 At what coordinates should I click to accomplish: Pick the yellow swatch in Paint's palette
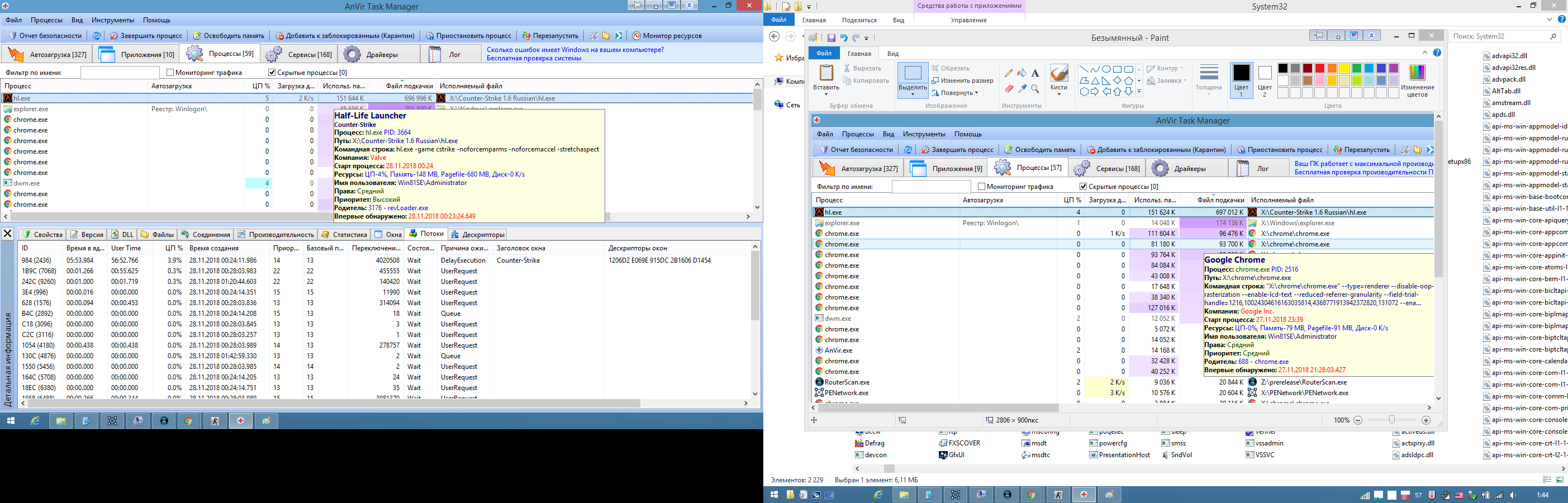tap(1344, 68)
